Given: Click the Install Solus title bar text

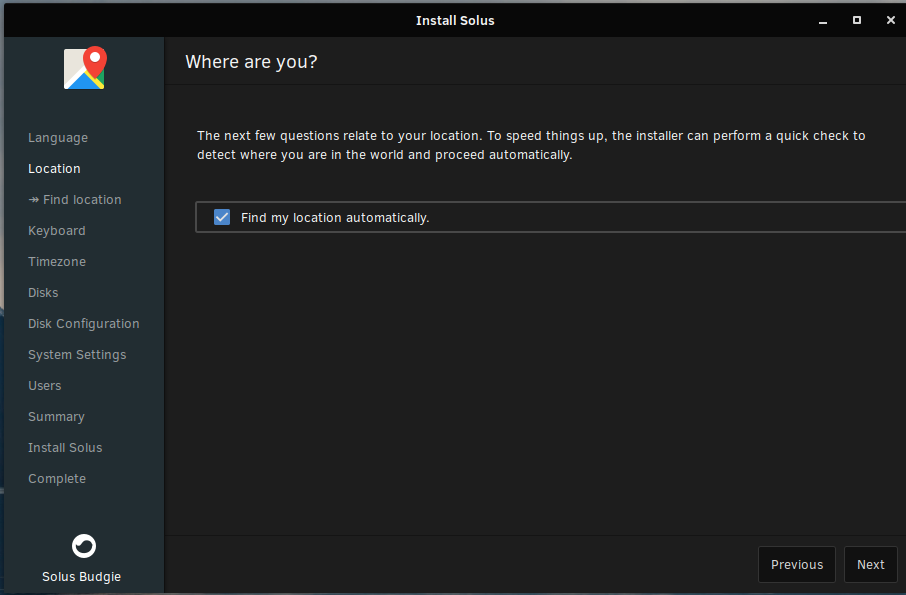Looking at the screenshot, I should [x=455, y=21].
